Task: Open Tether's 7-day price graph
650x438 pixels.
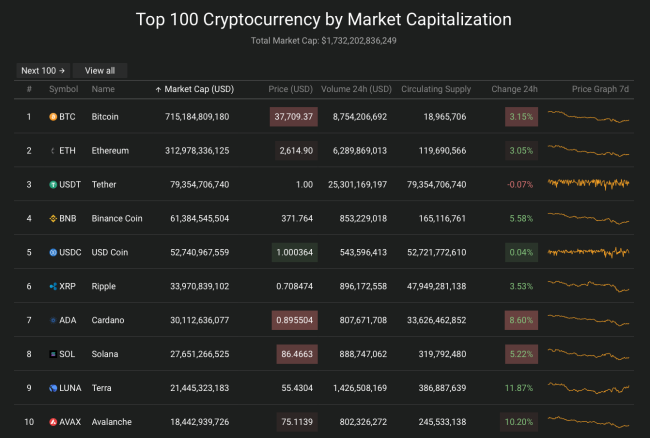Action: 588,183
